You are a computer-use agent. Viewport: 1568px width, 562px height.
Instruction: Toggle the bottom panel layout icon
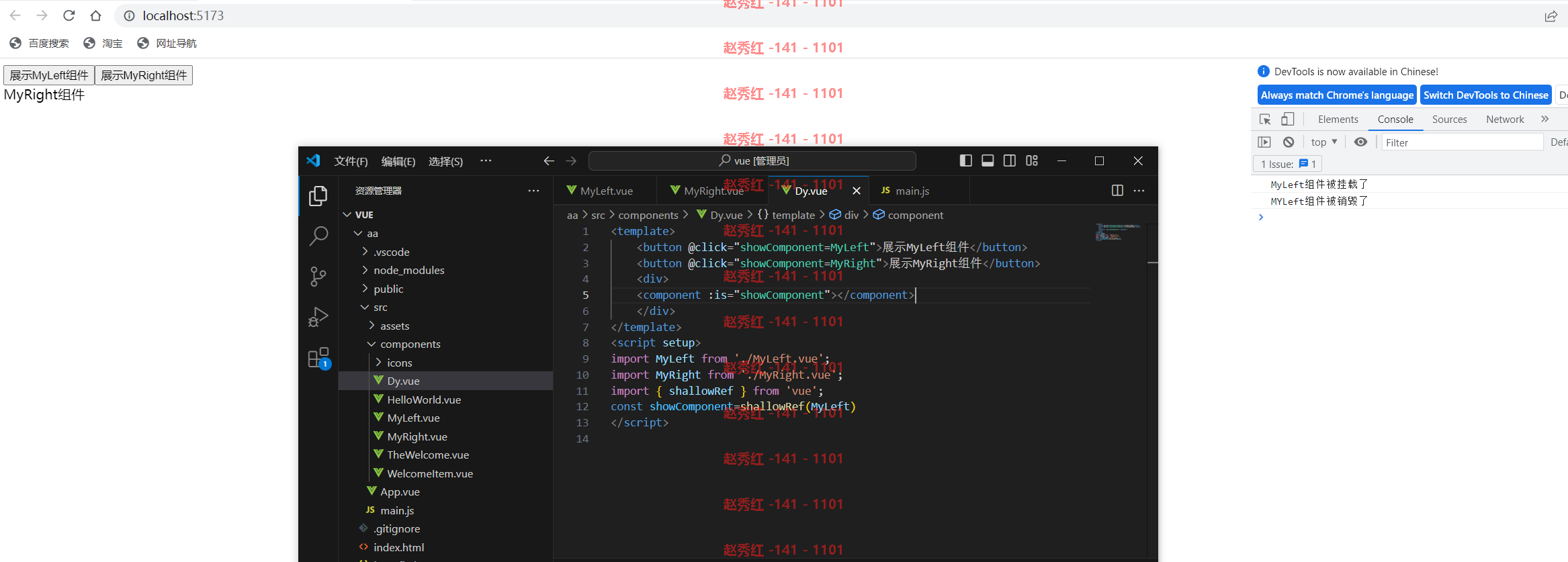coord(988,160)
